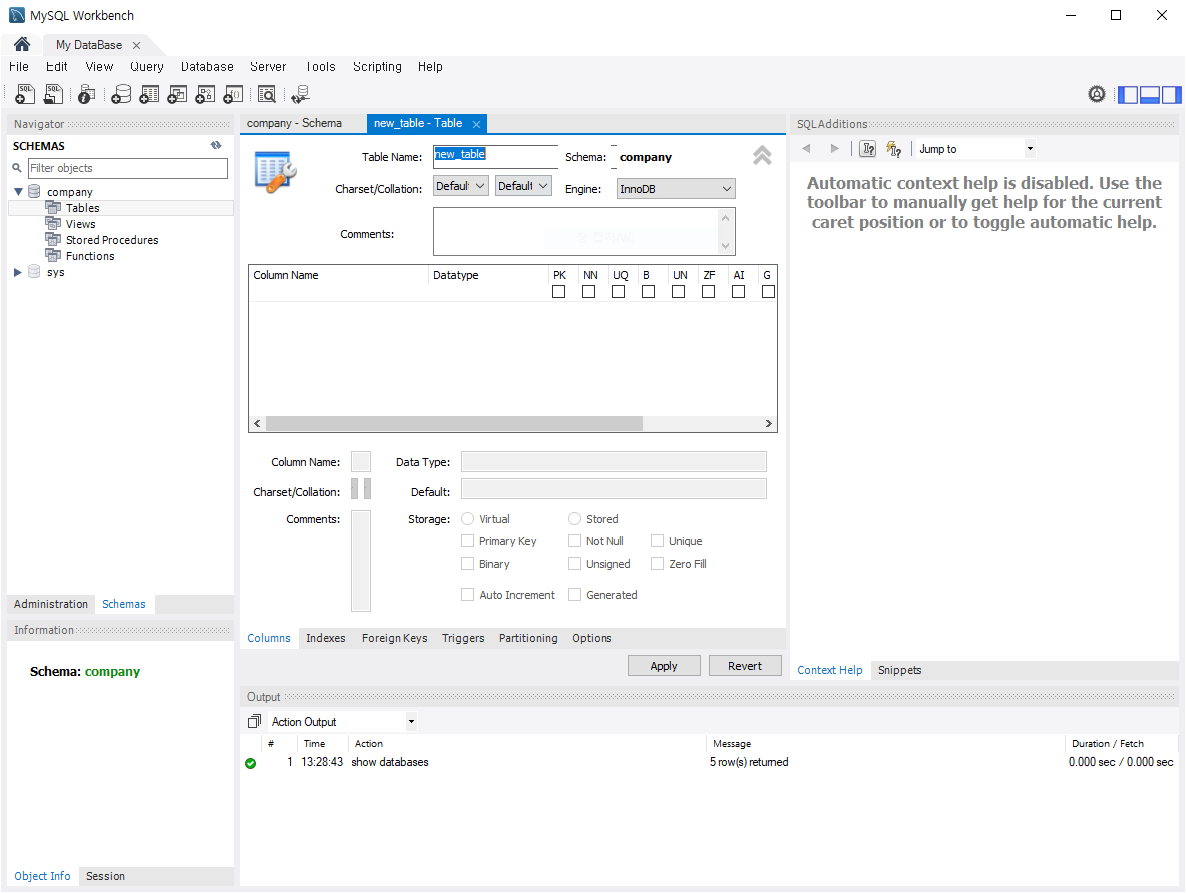Open the Engine InnoDB dropdown

coord(676,189)
